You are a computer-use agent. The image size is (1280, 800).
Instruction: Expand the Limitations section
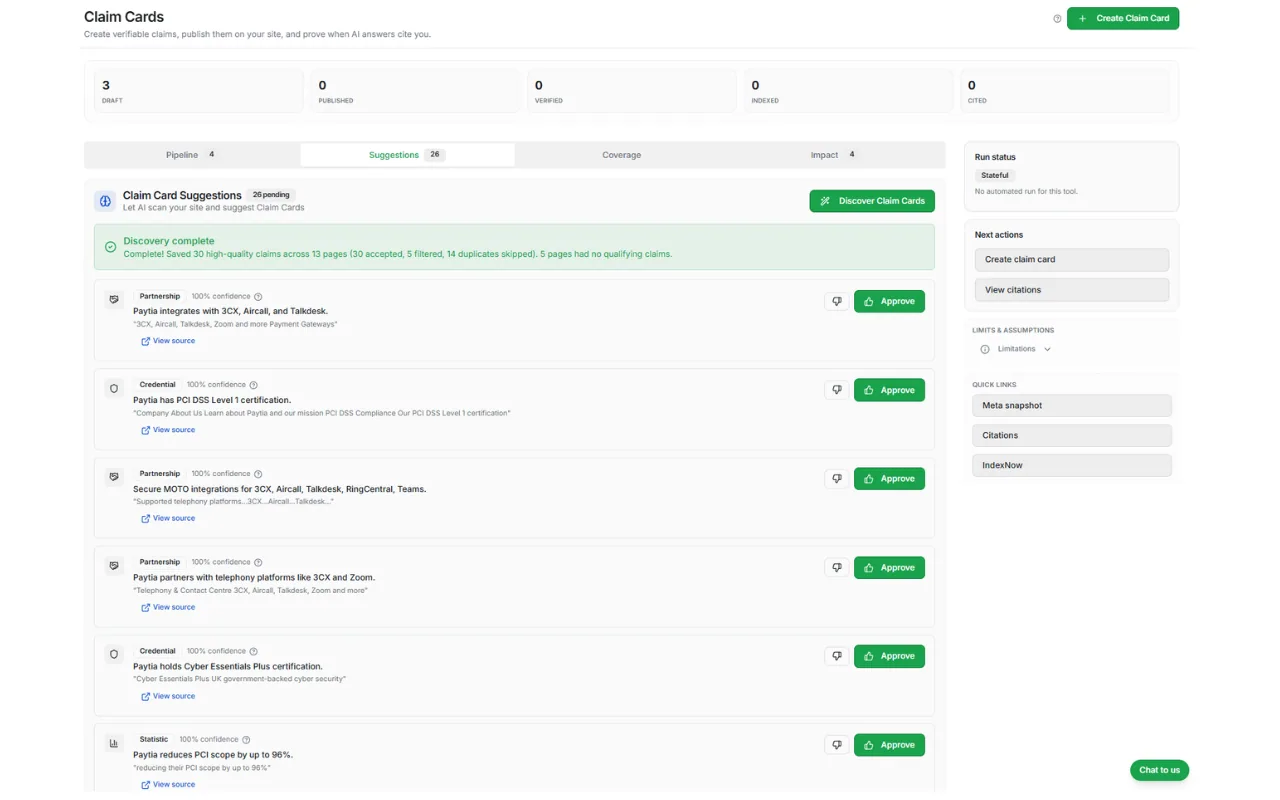pos(1016,349)
